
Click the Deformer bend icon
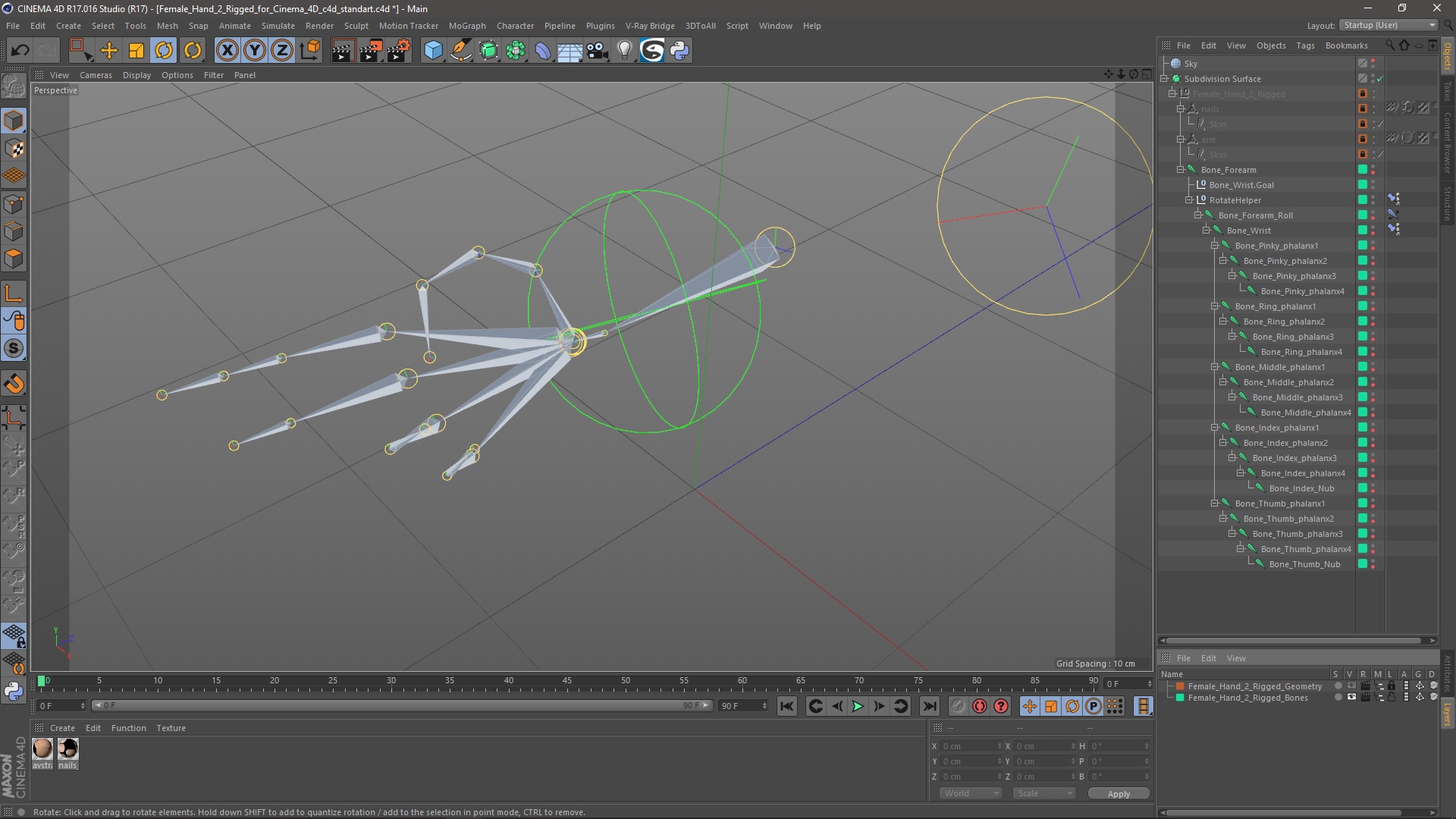point(543,51)
